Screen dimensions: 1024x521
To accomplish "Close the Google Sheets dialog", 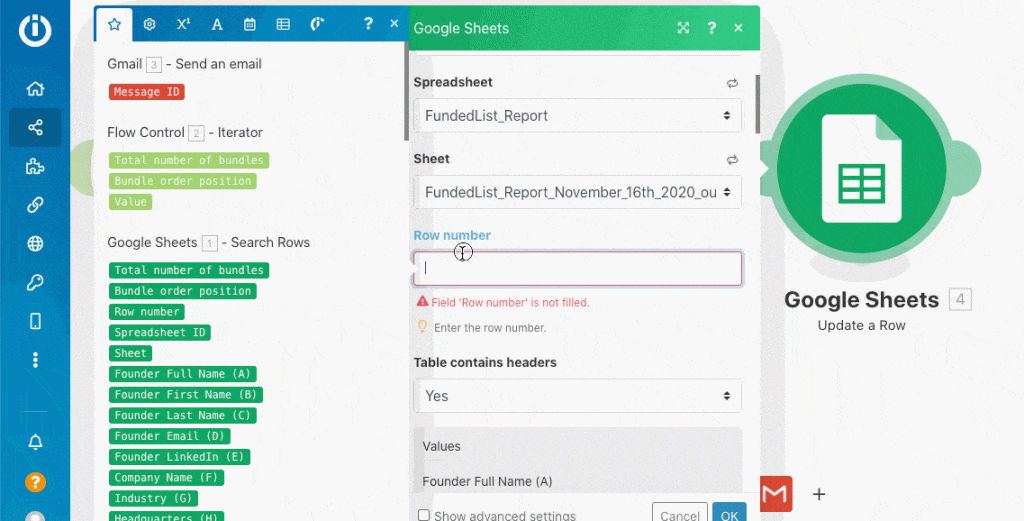I will click(738, 28).
